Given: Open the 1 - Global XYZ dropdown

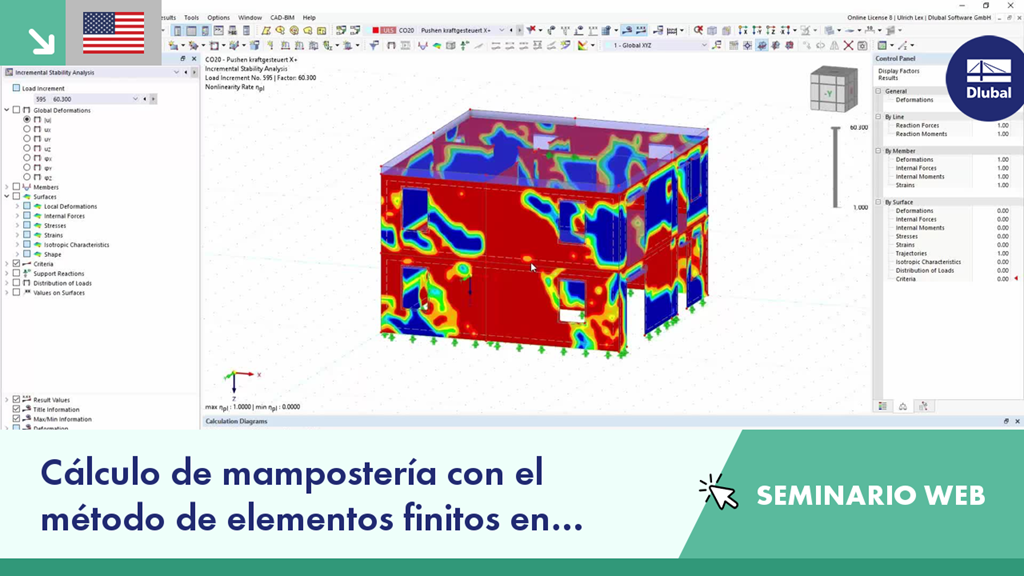Looking at the screenshot, I should (x=704, y=45).
